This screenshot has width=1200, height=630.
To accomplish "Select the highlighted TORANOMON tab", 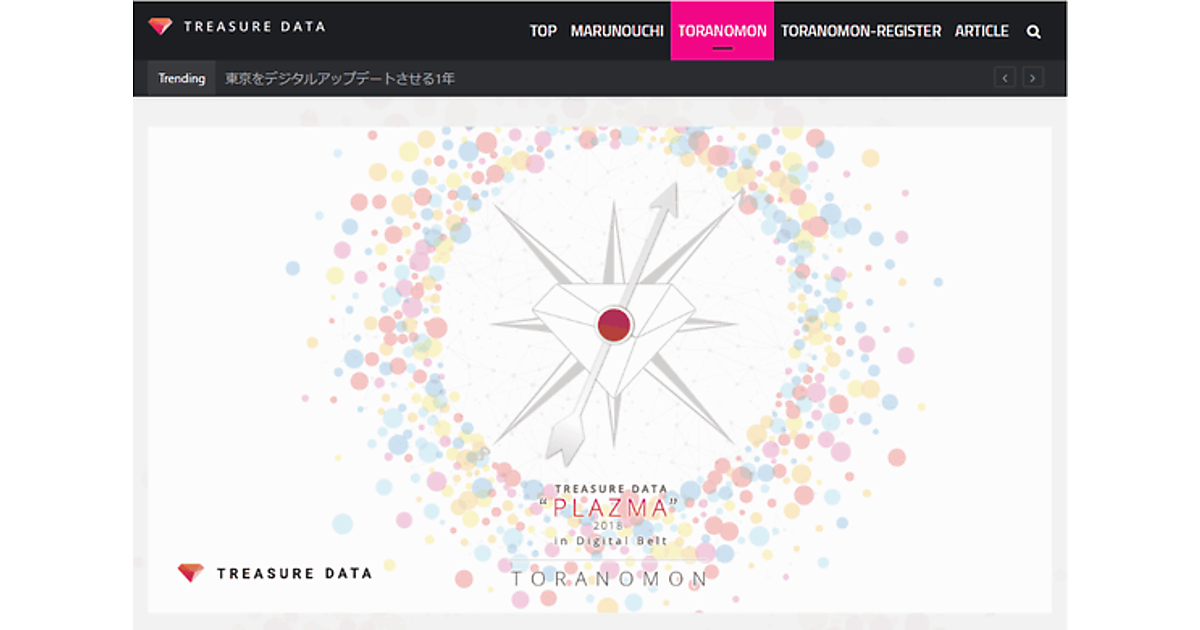I will pos(722,30).
